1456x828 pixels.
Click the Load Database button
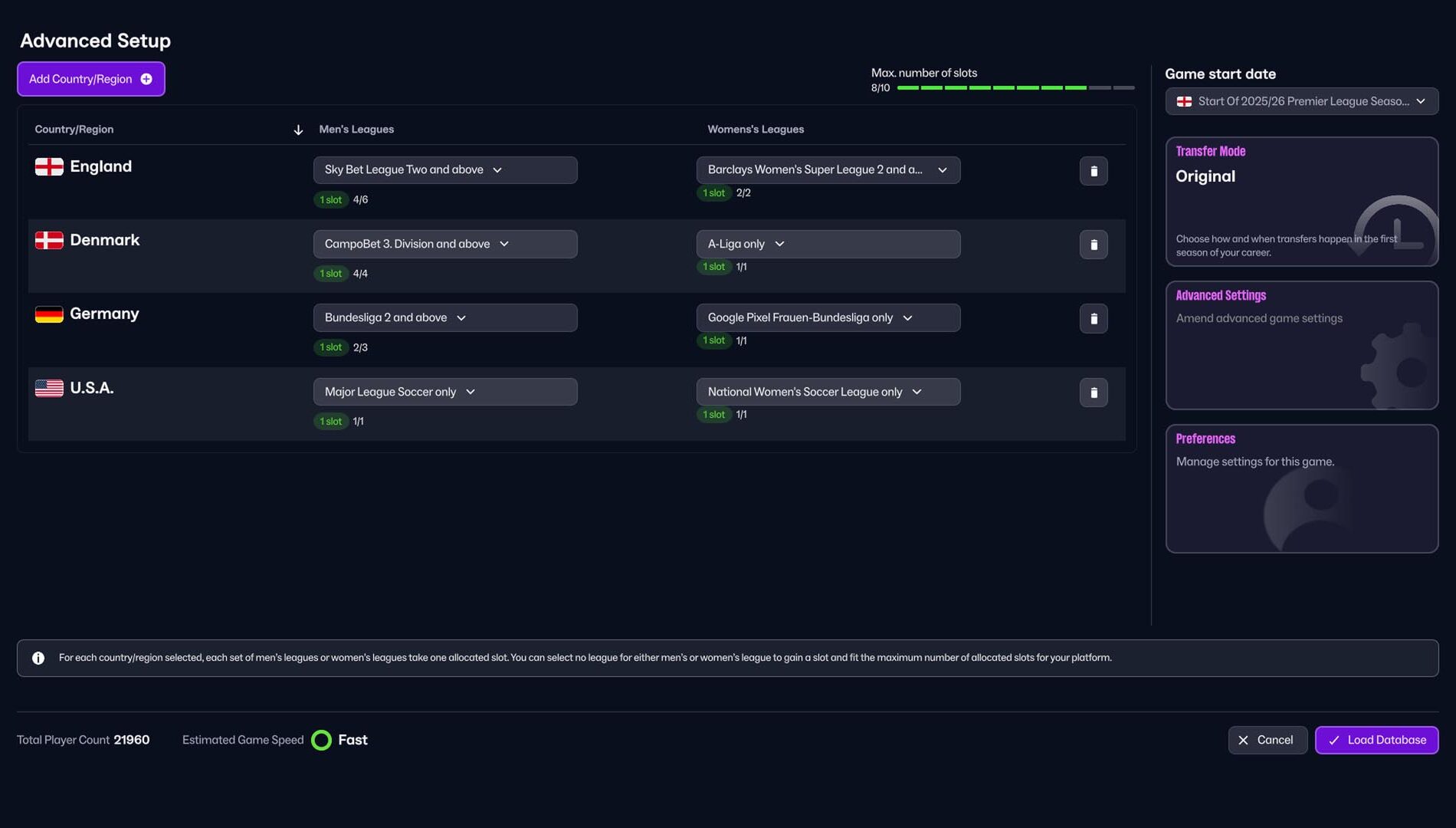coord(1376,740)
